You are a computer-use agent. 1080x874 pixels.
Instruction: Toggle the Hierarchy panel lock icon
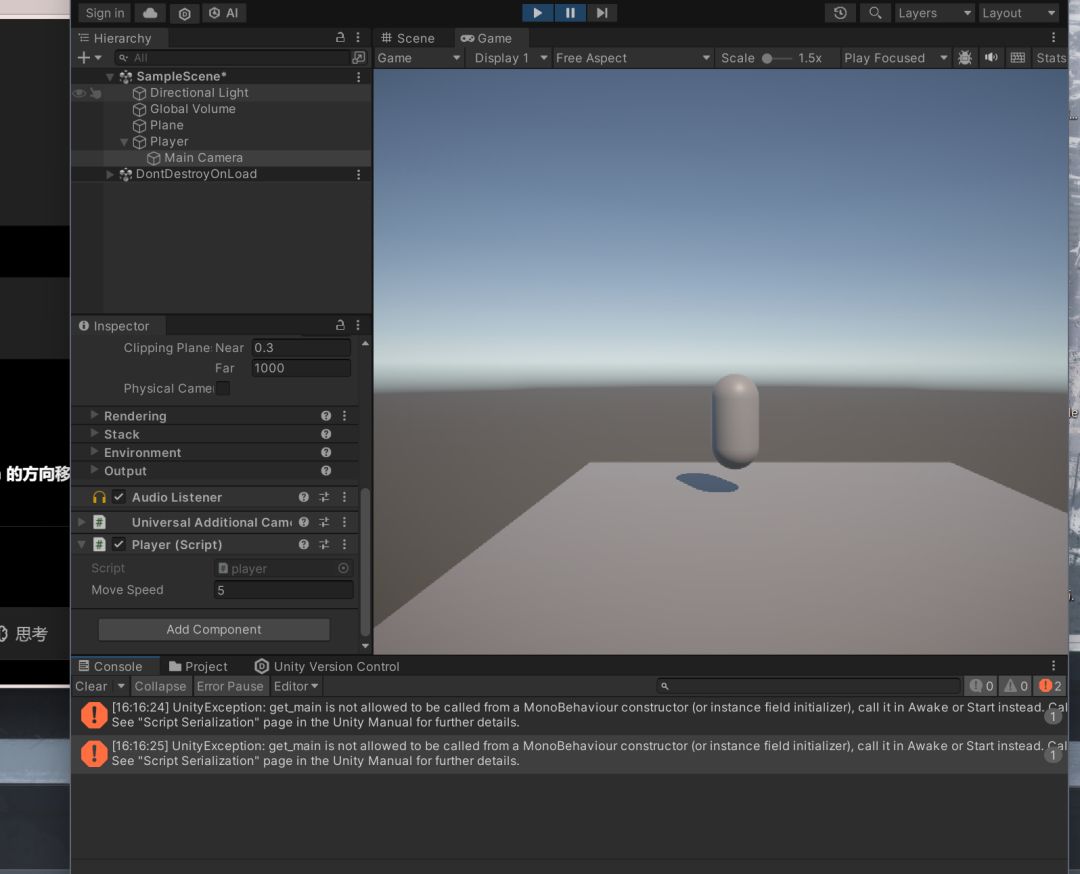pyautogui.click(x=340, y=37)
